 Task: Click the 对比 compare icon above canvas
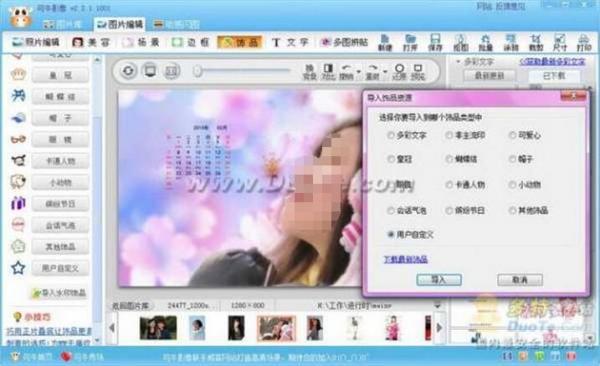click(x=328, y=72)
